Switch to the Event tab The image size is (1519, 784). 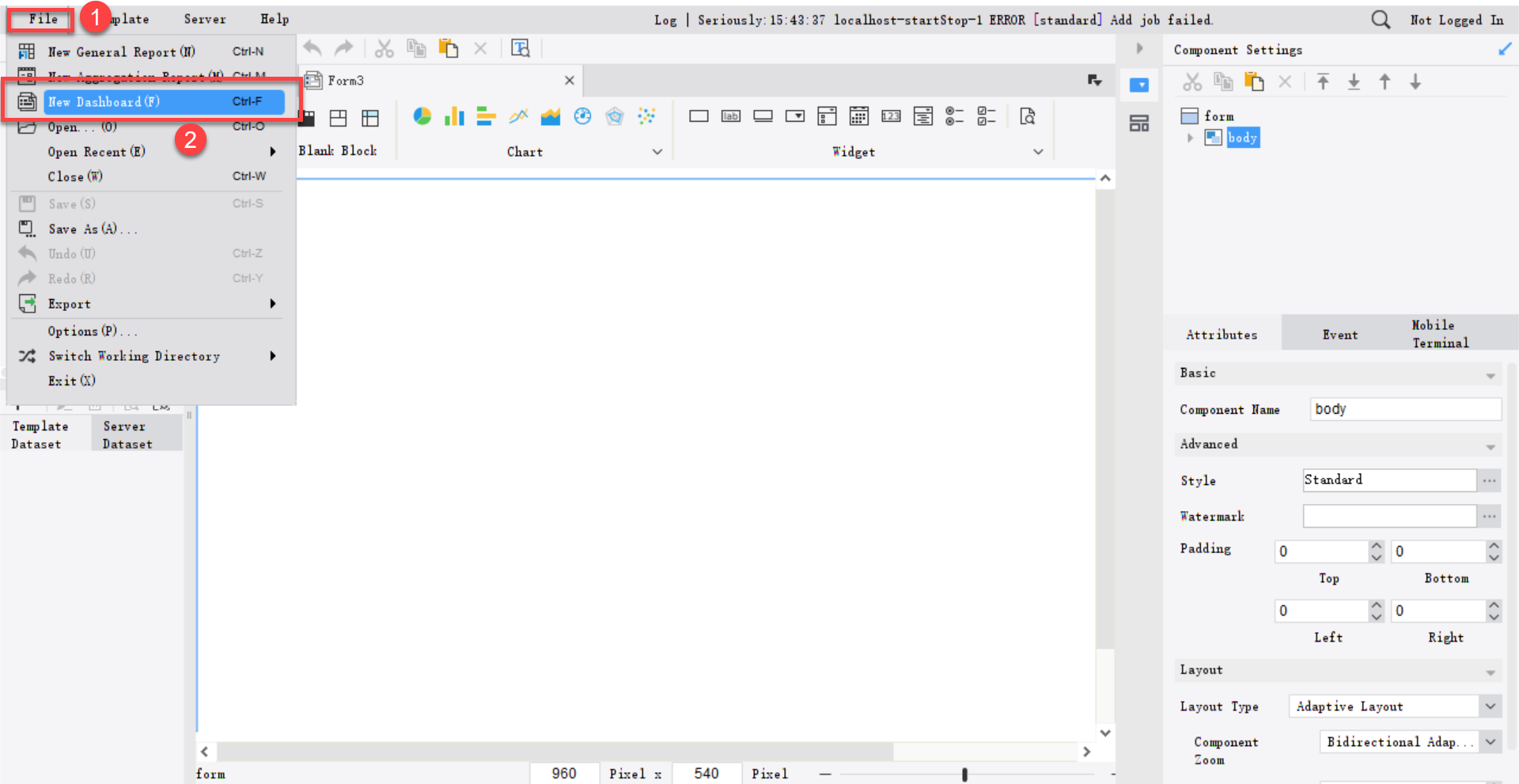[1339, 333]
